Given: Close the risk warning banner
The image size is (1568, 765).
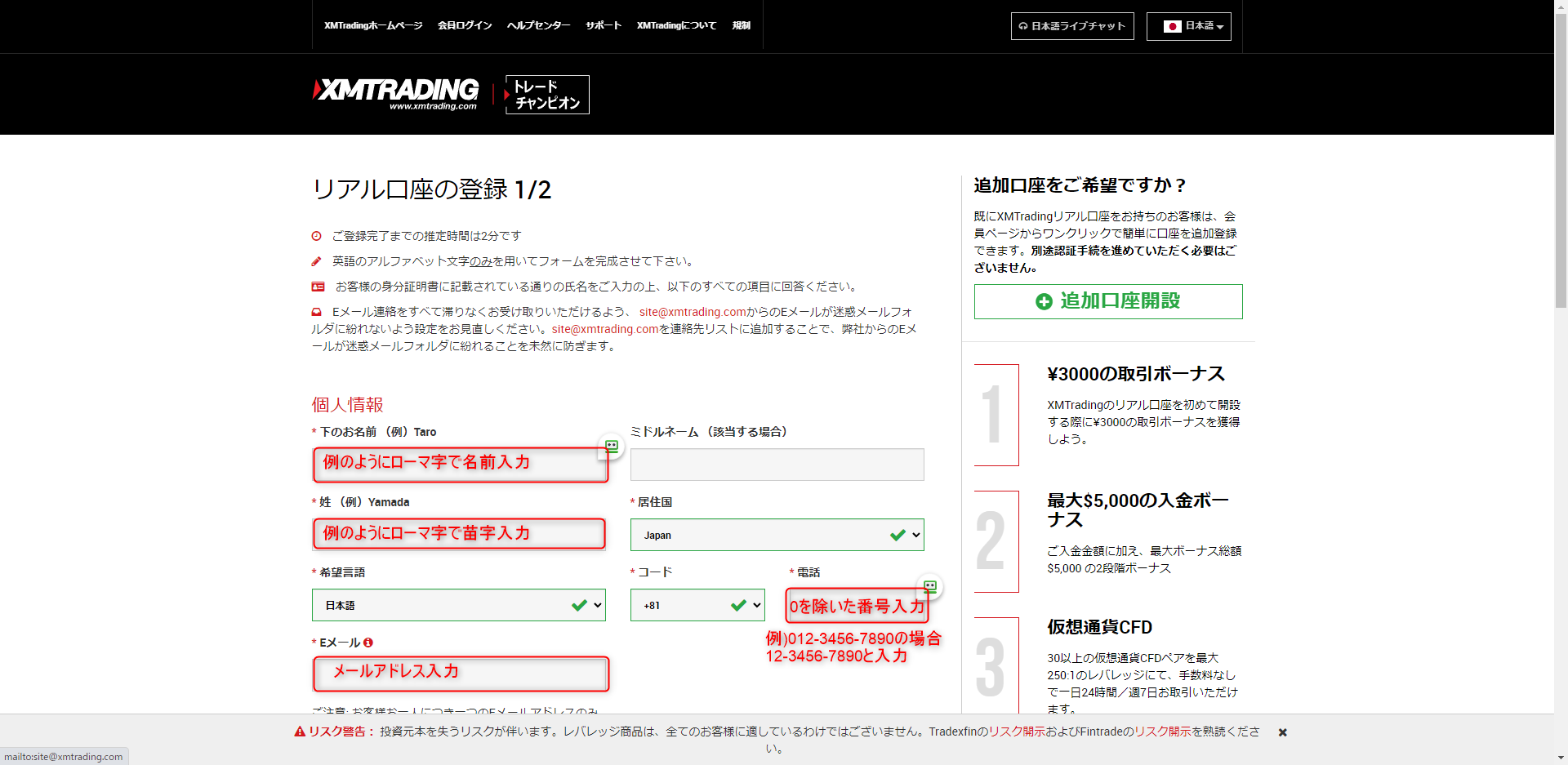Looking at the screenshot, I should [x=1282, y=732].
